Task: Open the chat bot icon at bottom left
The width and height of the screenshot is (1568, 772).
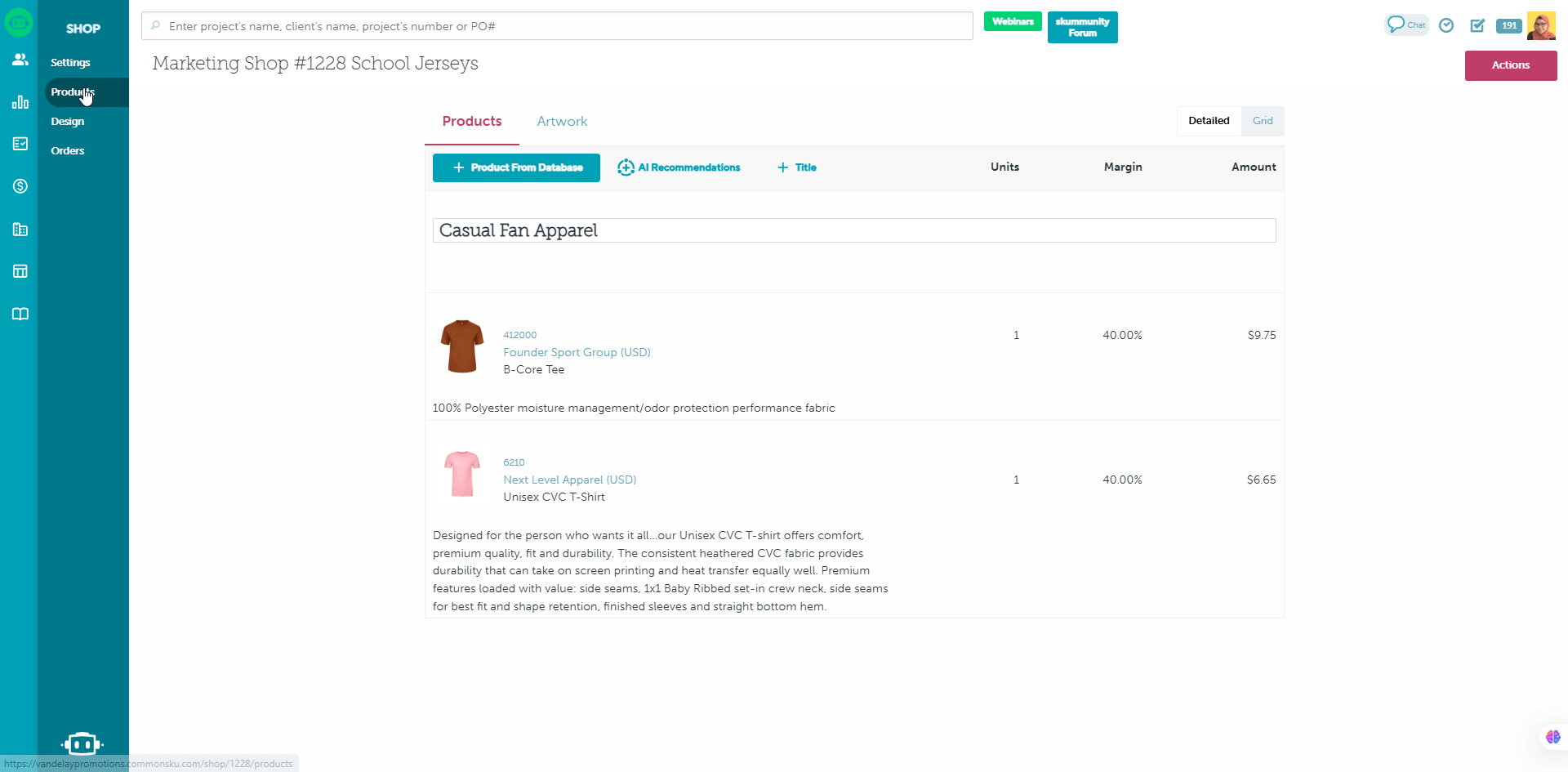Action: [x=82, y=744]
